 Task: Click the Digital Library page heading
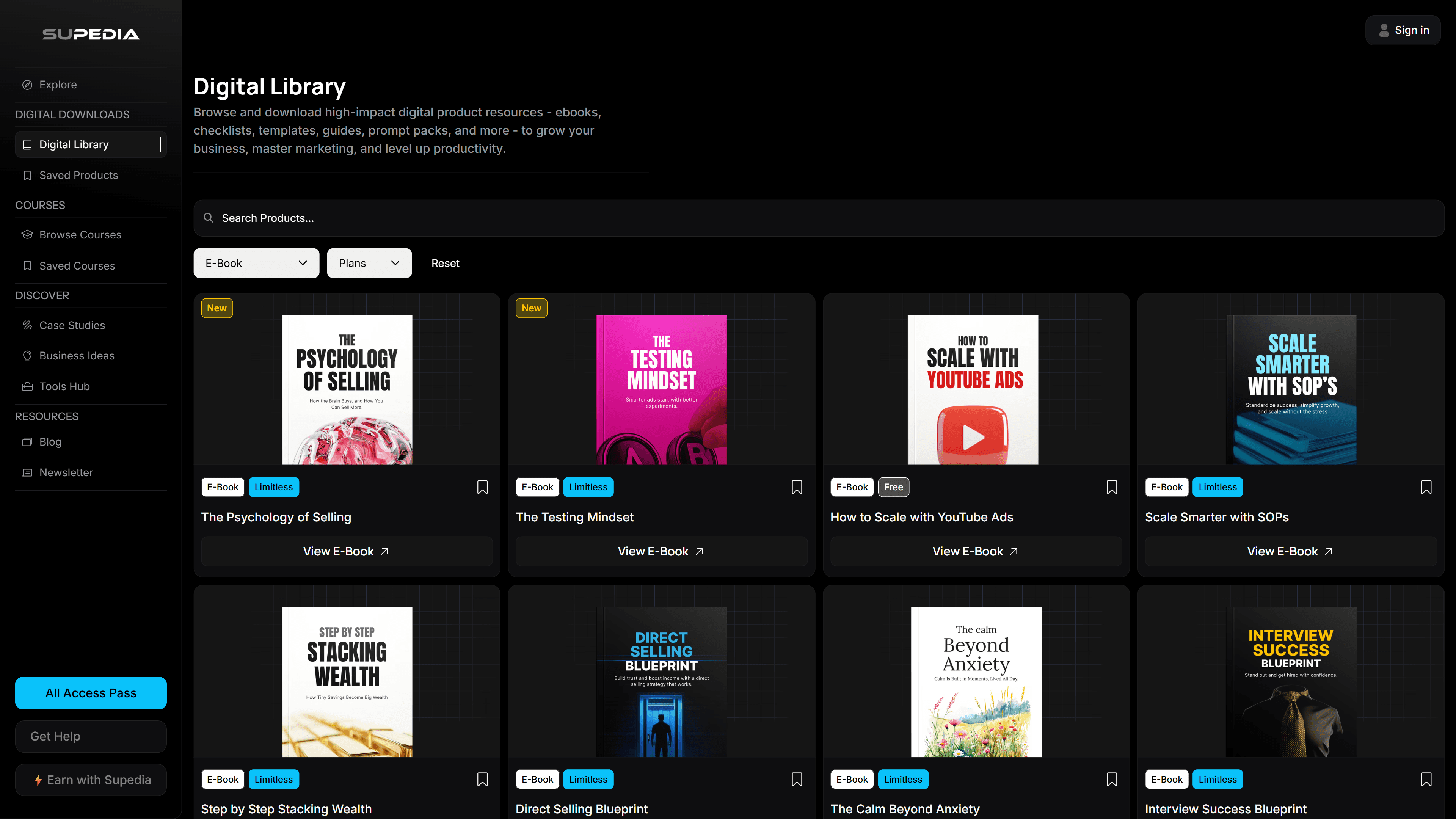coord(270,86)
